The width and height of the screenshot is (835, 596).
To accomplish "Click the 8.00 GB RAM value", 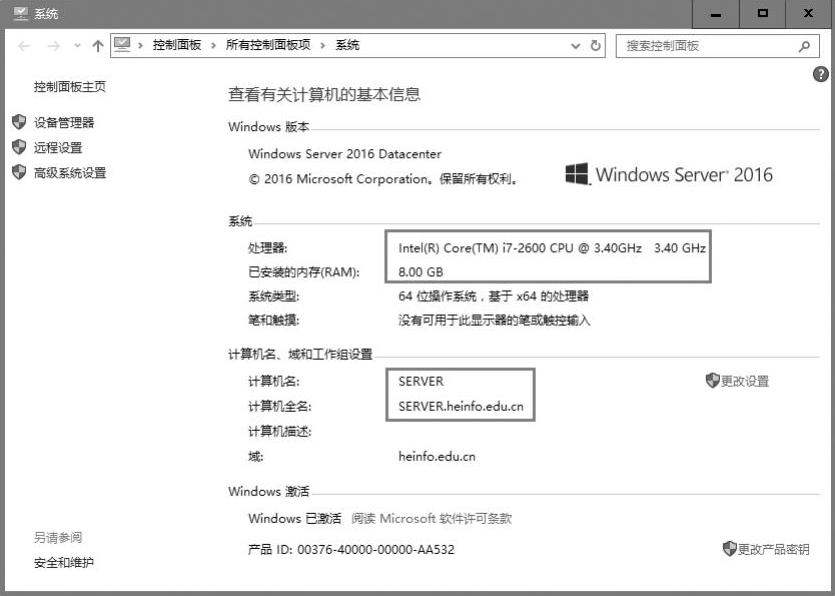I will coord(421,272).
